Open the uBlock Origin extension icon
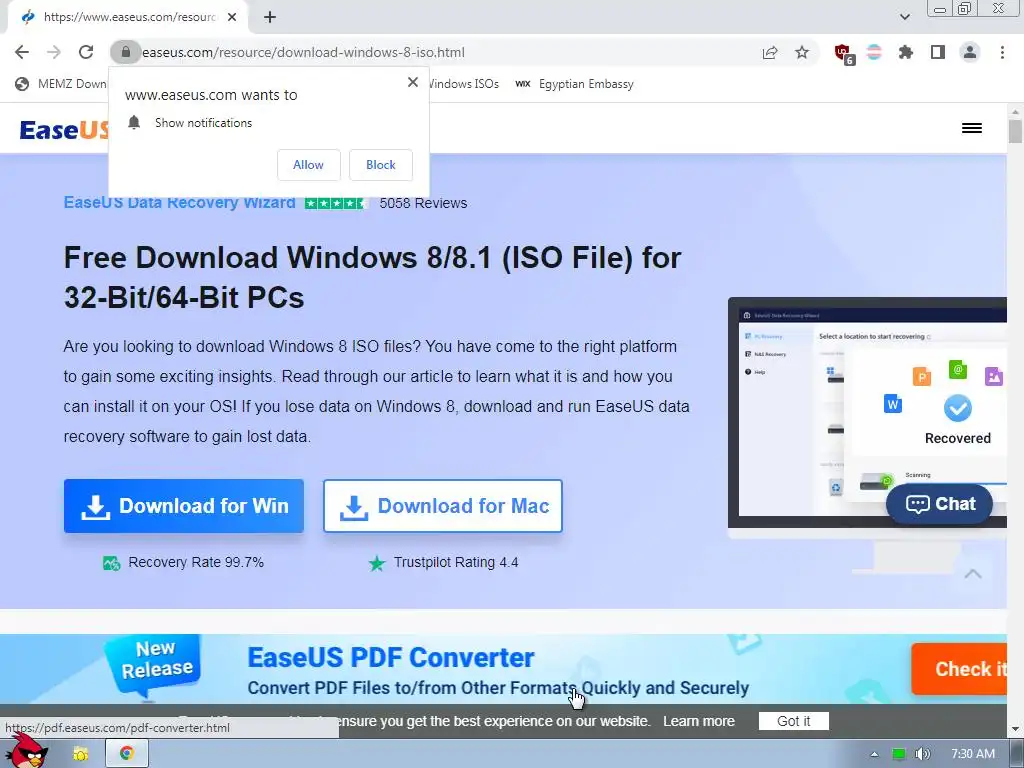 point(843,54)
